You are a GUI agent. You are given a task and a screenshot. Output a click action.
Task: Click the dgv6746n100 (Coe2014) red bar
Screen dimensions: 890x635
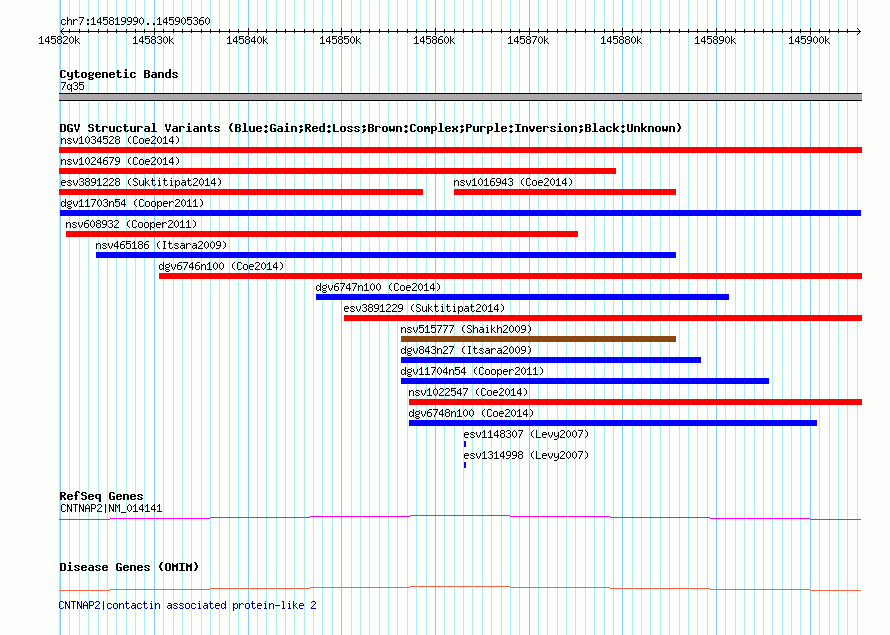coord(510,276)
